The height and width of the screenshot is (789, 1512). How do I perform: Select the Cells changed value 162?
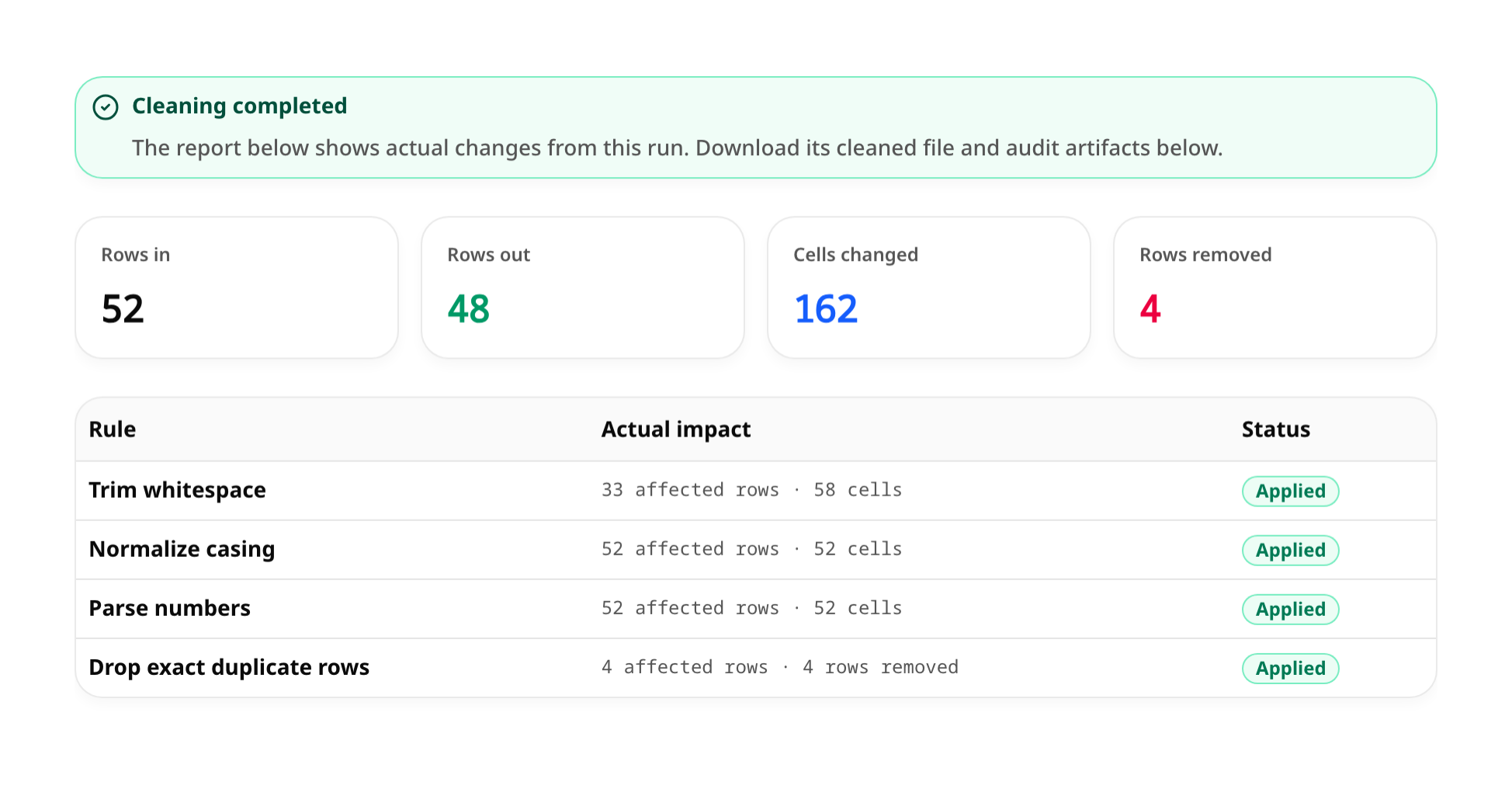click(x=826, y=309)
